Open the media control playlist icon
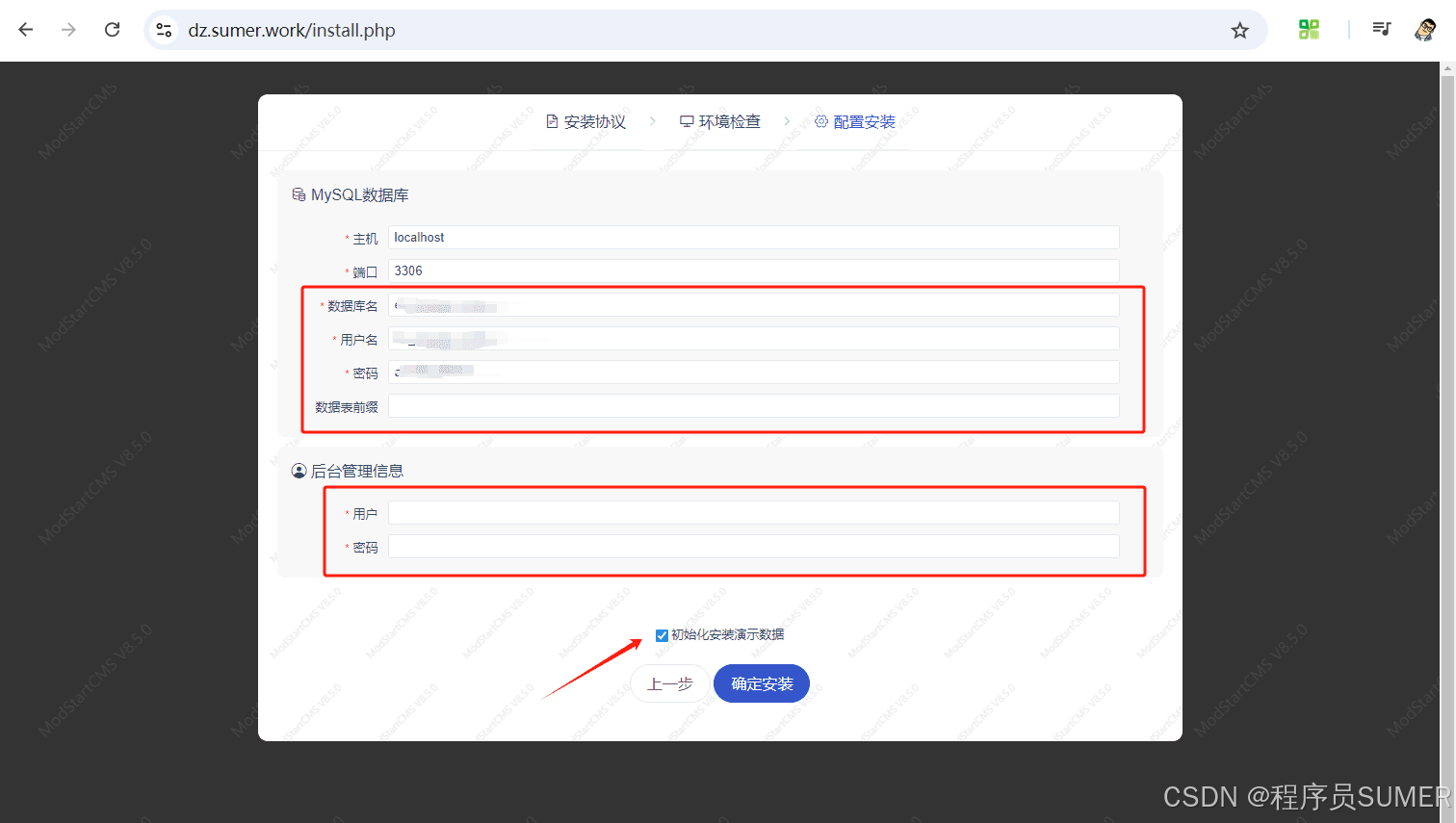 click(1382, 29)
